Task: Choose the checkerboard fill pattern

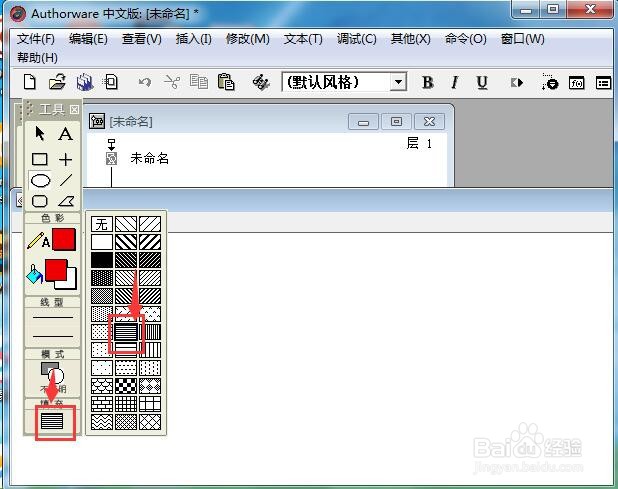Action: (126, 386)
